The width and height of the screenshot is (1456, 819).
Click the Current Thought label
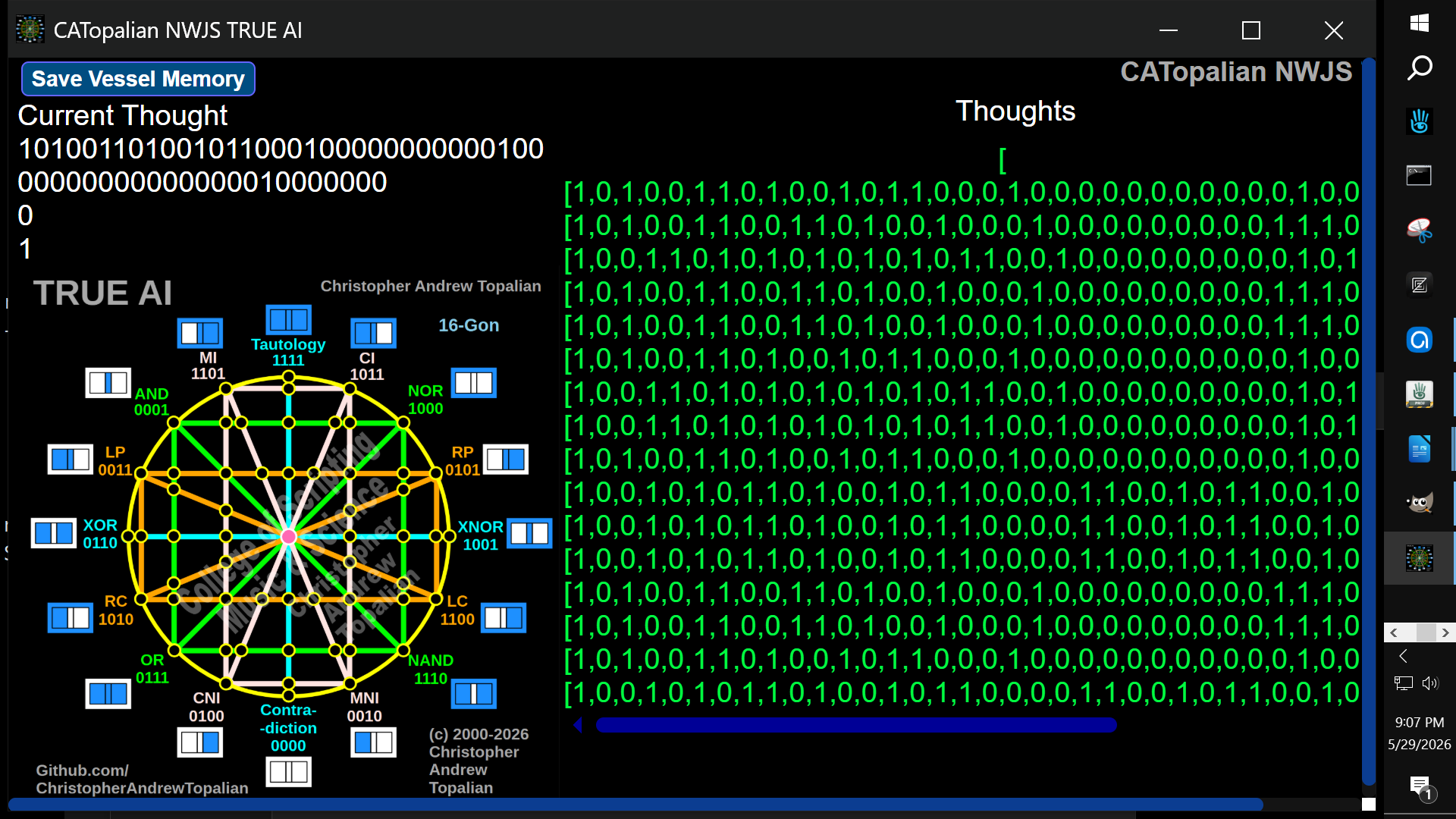coord(123,116)
